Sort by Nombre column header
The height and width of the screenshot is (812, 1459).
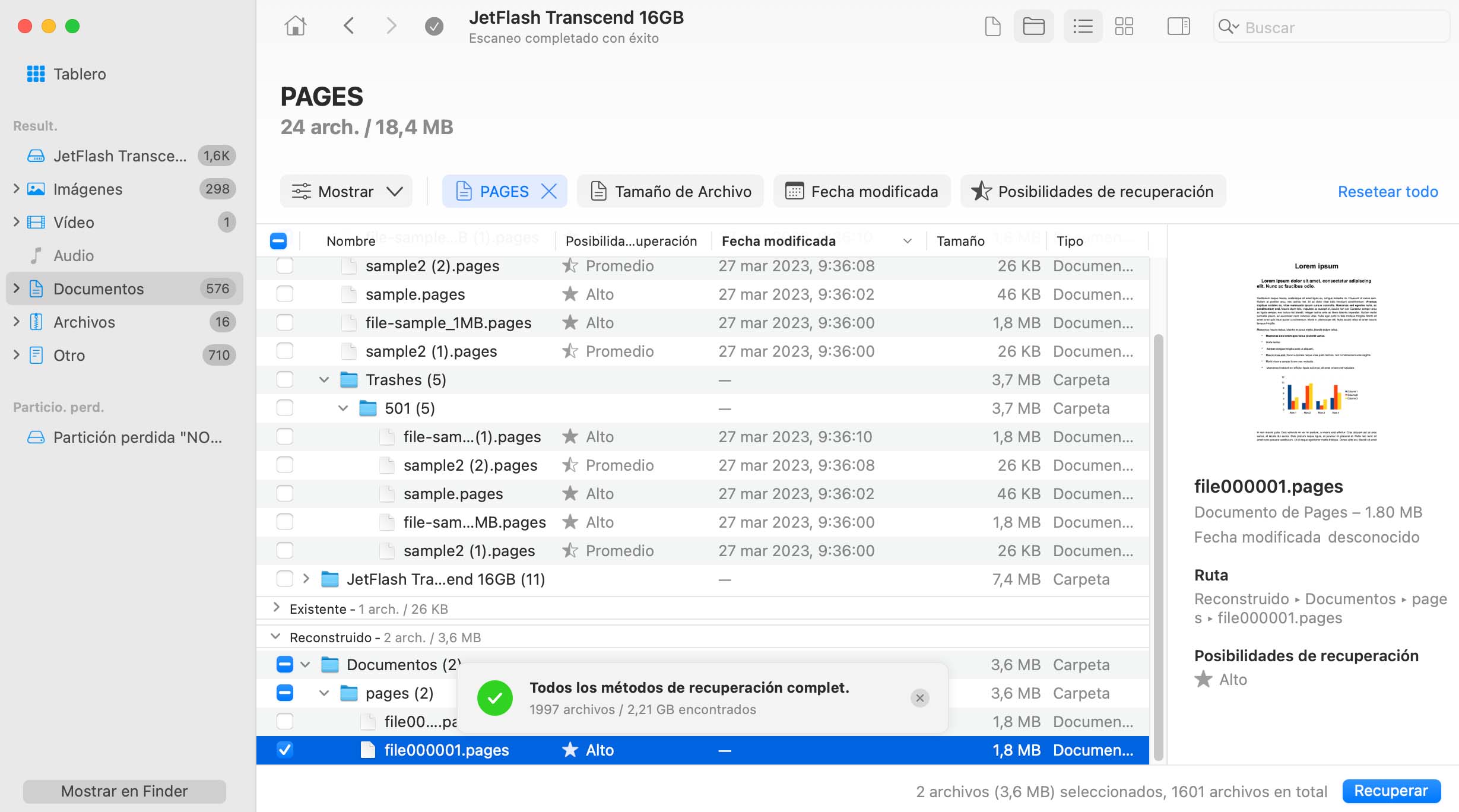pos(351,241)
